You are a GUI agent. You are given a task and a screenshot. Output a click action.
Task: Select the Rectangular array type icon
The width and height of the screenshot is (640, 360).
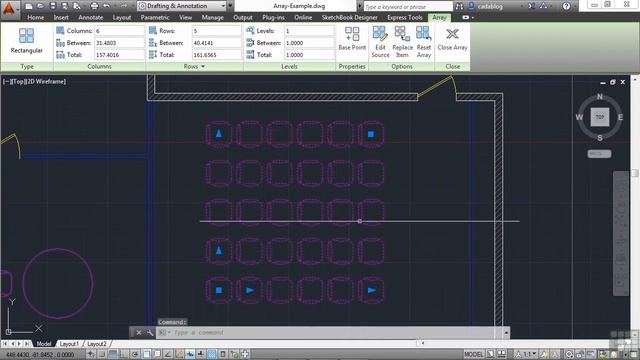27,36
